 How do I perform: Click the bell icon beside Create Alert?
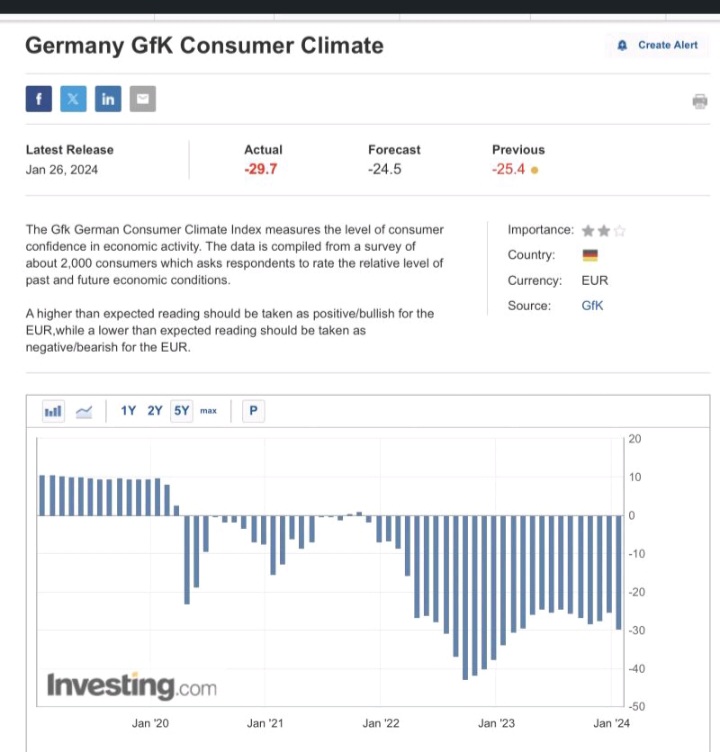coord(622,45)
